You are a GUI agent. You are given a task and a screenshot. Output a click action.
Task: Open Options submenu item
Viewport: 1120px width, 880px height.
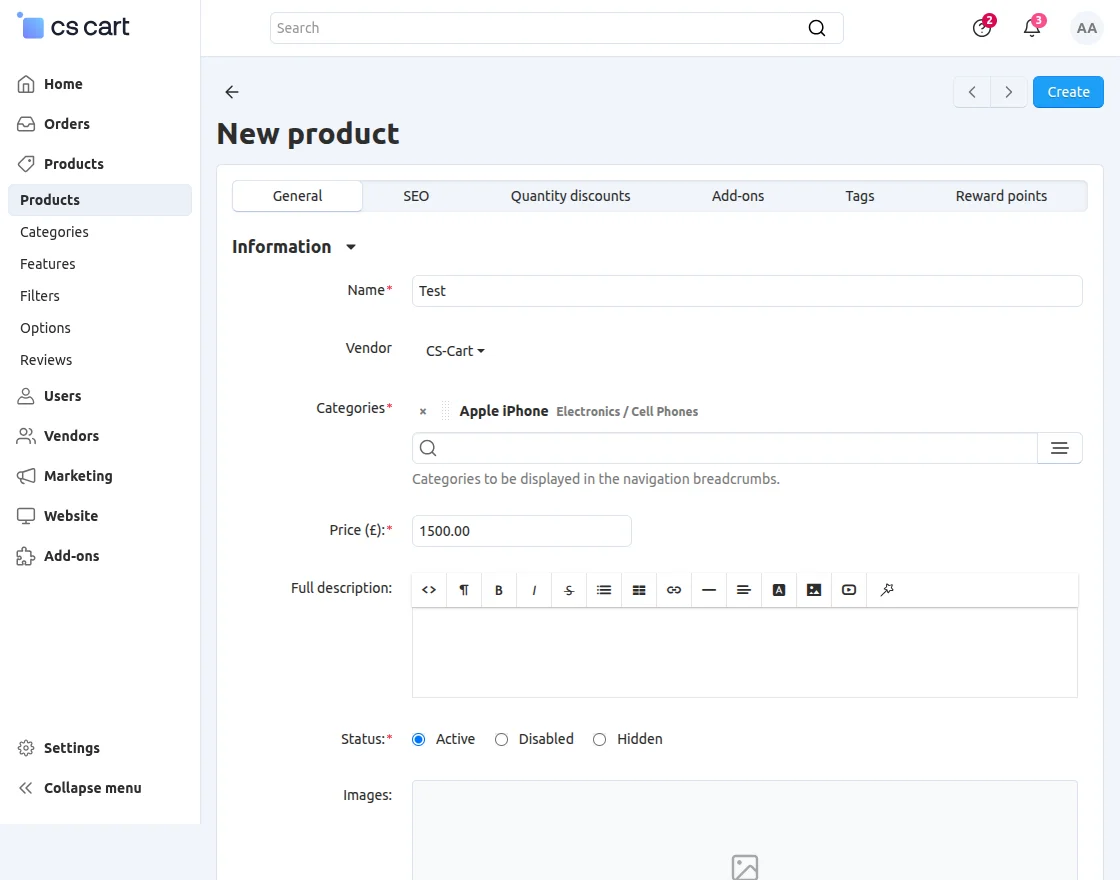click(45, 328)
